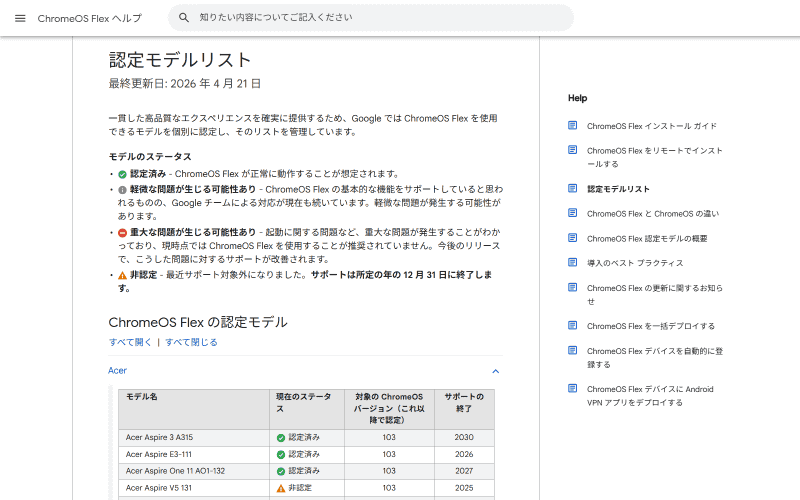Click gray info icon in 軽微な問題 legend
This screenshot has width=800, height=500.
click(122, 190)
